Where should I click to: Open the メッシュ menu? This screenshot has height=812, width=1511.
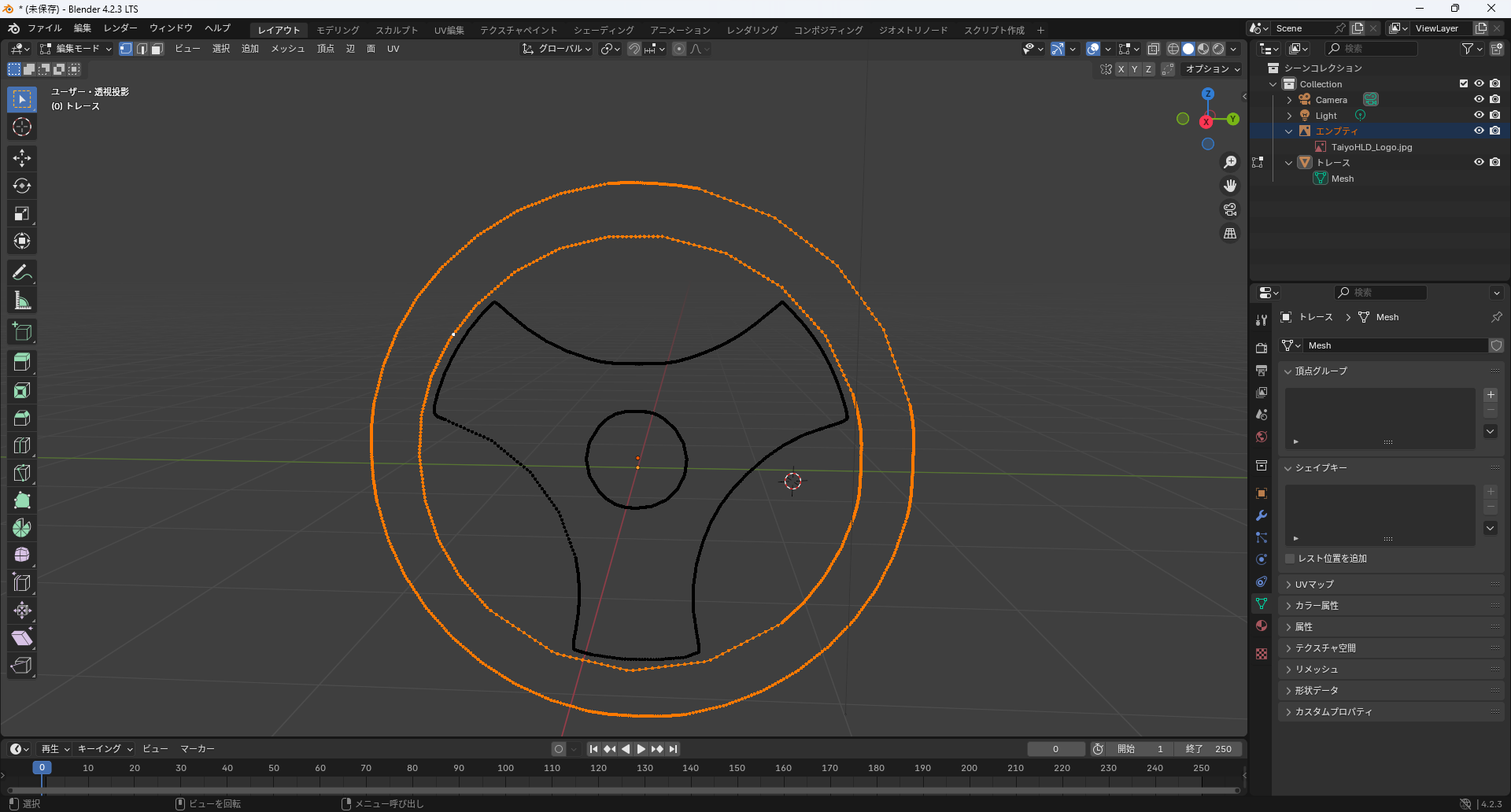point(287,49)
